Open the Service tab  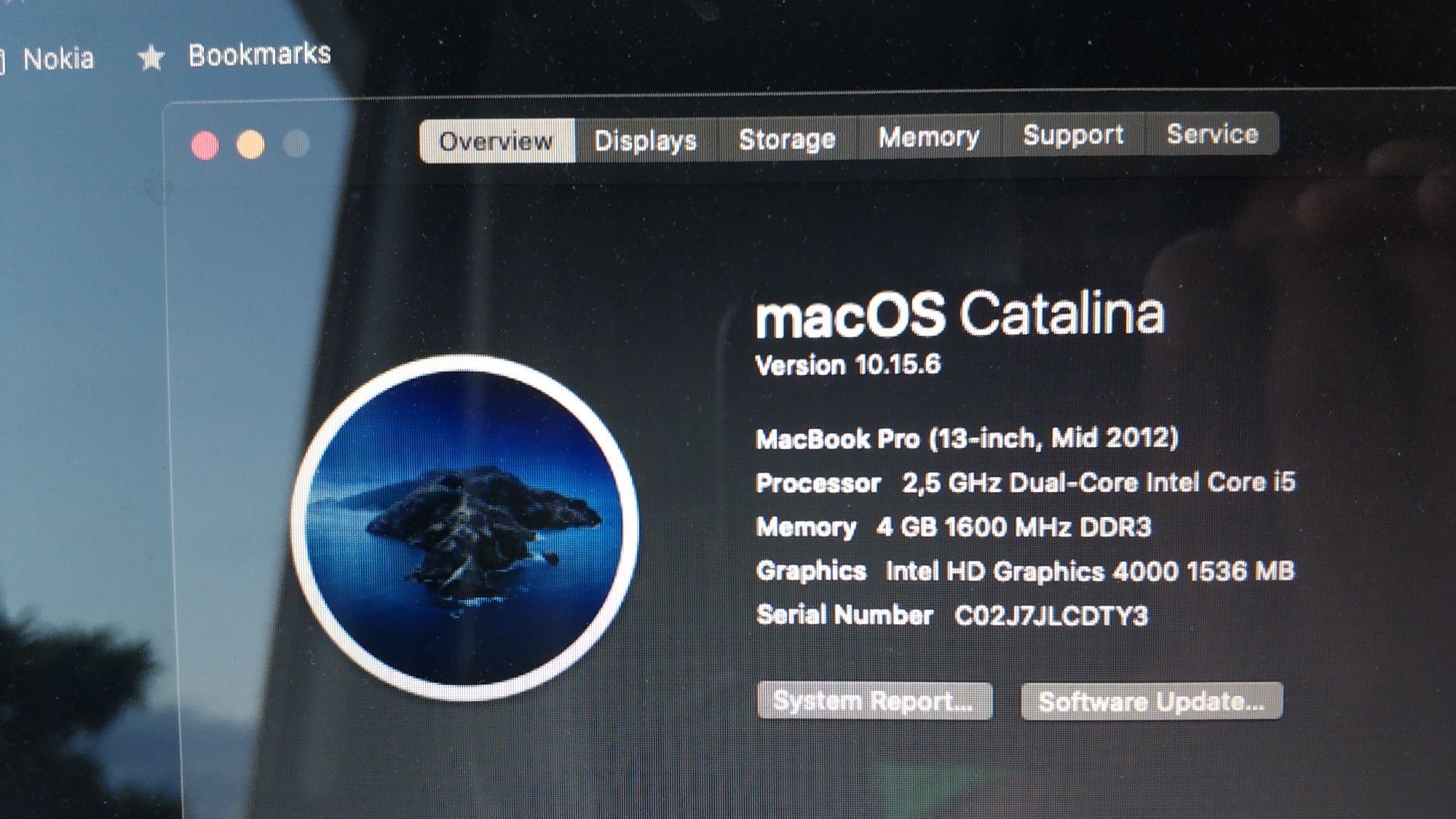[1213, 133]
